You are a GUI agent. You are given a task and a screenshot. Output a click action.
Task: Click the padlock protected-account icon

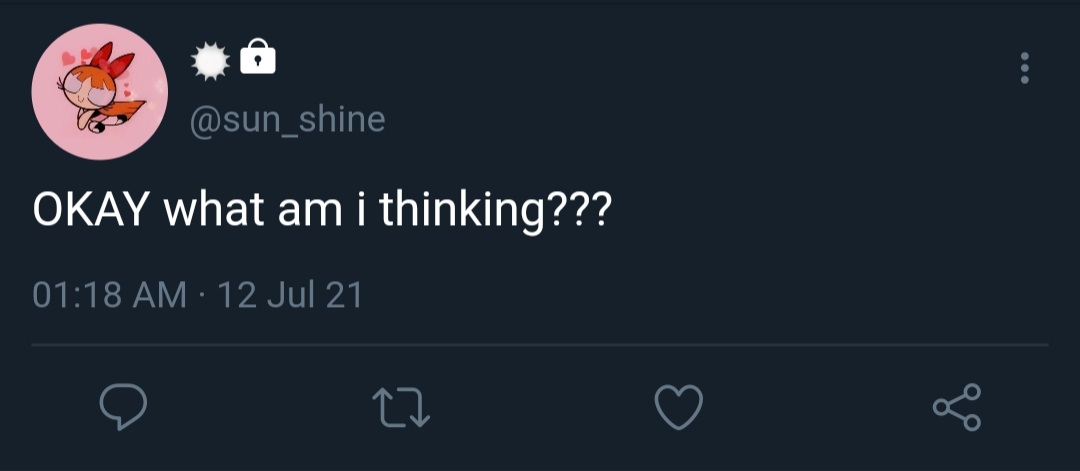tap(258, 56)
